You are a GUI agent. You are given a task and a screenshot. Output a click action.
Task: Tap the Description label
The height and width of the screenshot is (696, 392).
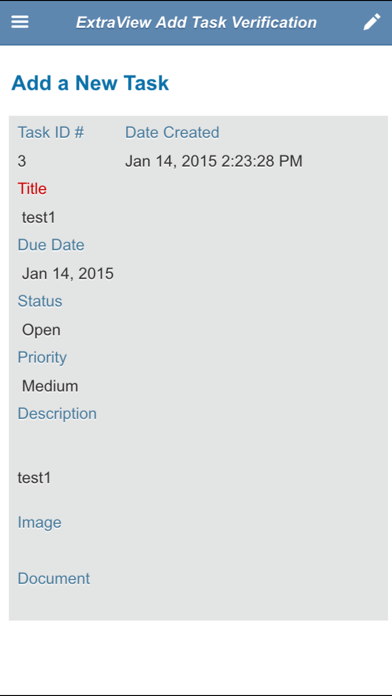57,414
